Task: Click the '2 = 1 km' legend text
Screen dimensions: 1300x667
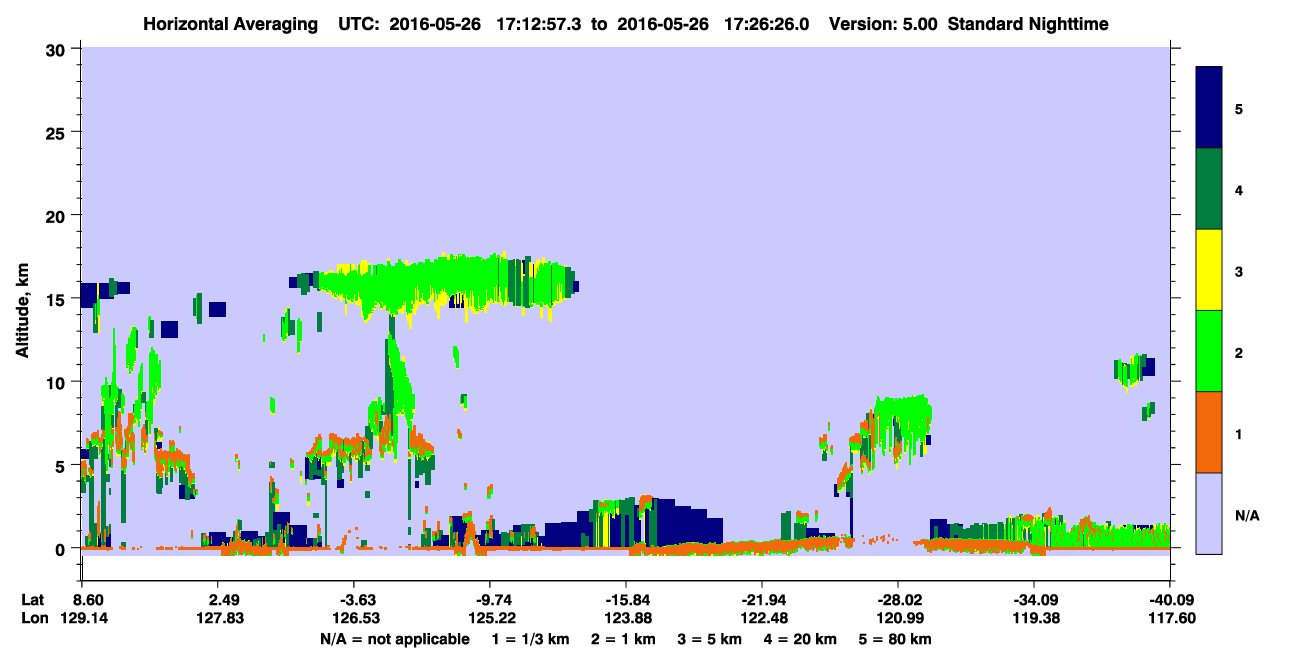Action: coord(625,639)
